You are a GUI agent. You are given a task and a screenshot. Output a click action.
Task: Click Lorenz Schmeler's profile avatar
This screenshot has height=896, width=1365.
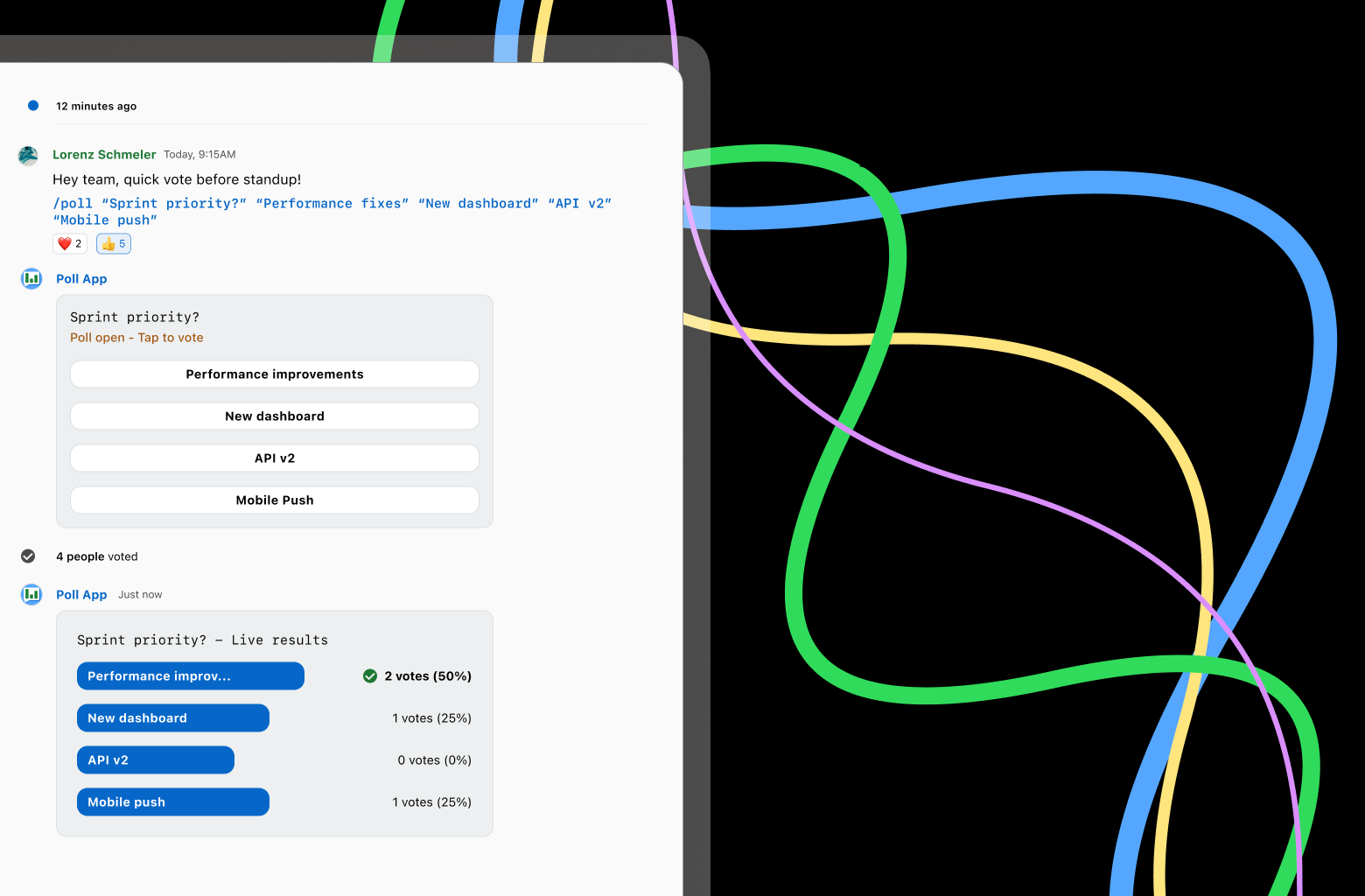[x=28, y=156]
